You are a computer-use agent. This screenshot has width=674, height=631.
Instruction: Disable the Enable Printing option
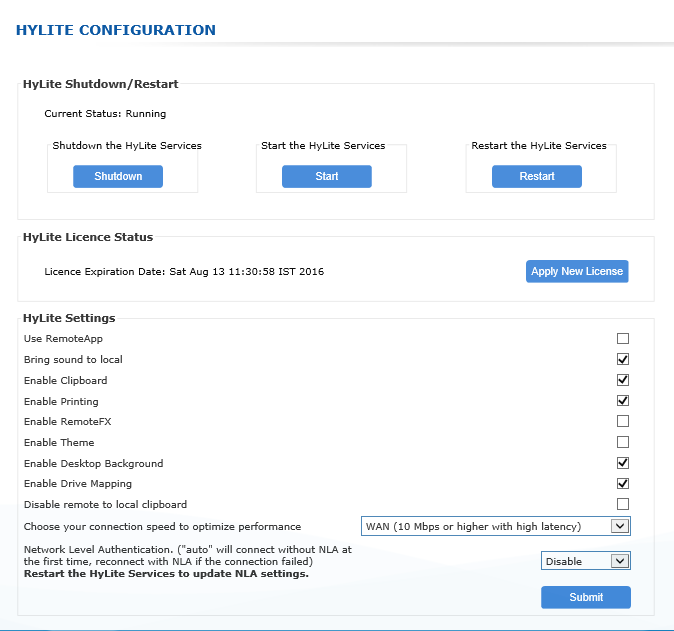623,401
